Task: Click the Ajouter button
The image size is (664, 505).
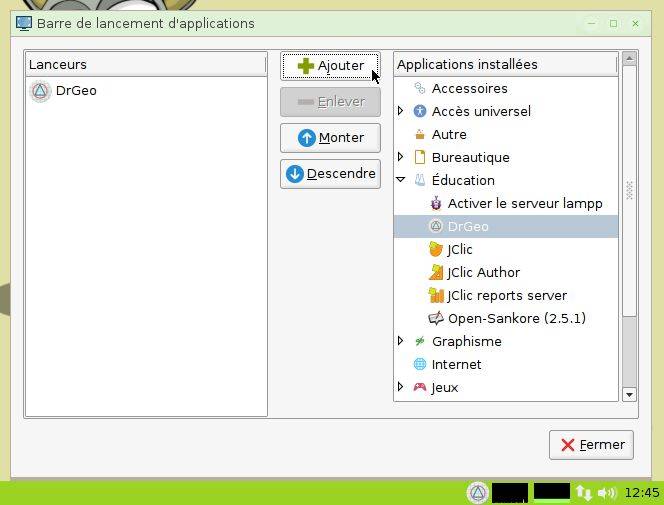Action: tap(330, 66)
